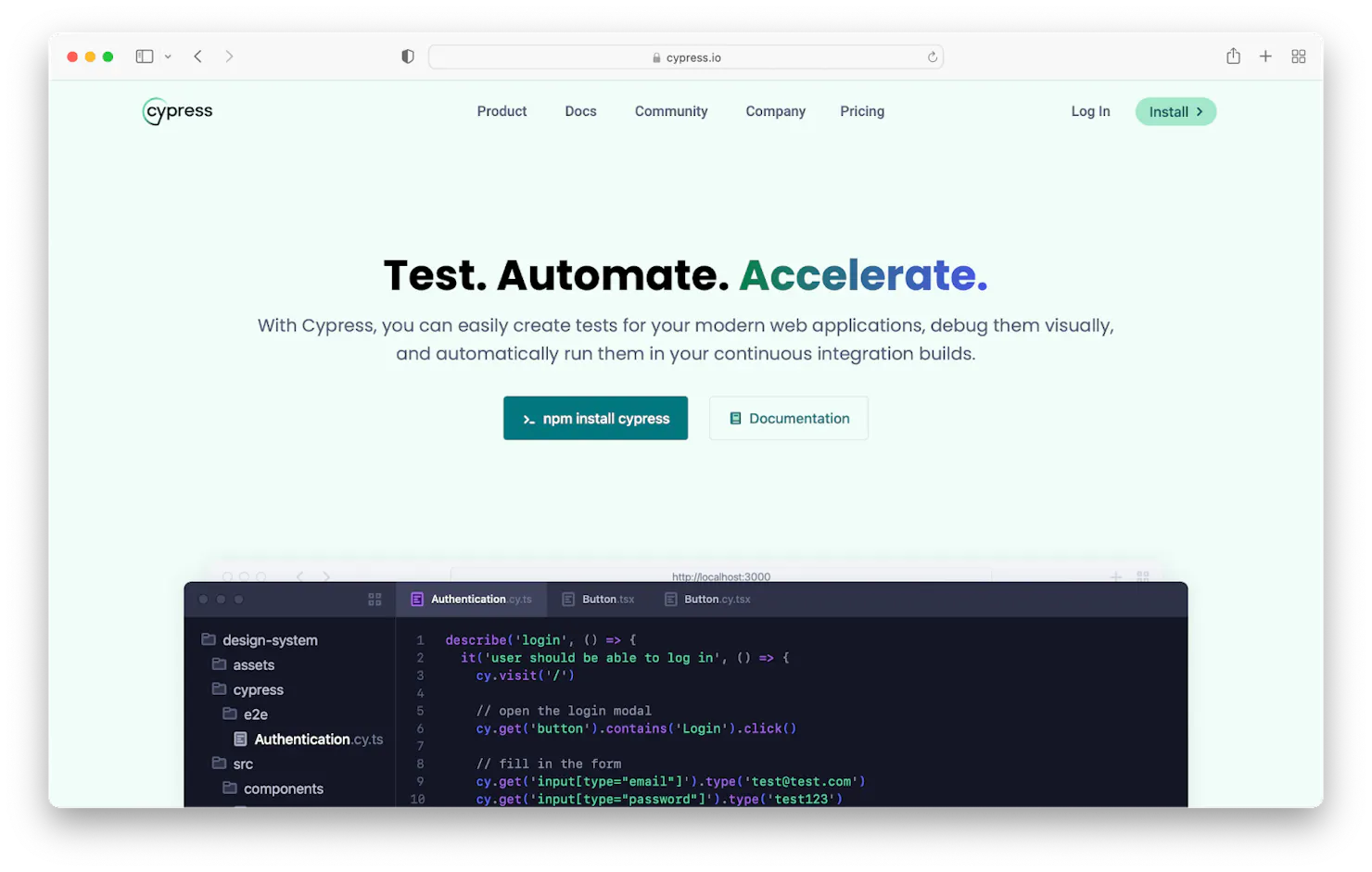Open the Docs menu

coord(580,111)
